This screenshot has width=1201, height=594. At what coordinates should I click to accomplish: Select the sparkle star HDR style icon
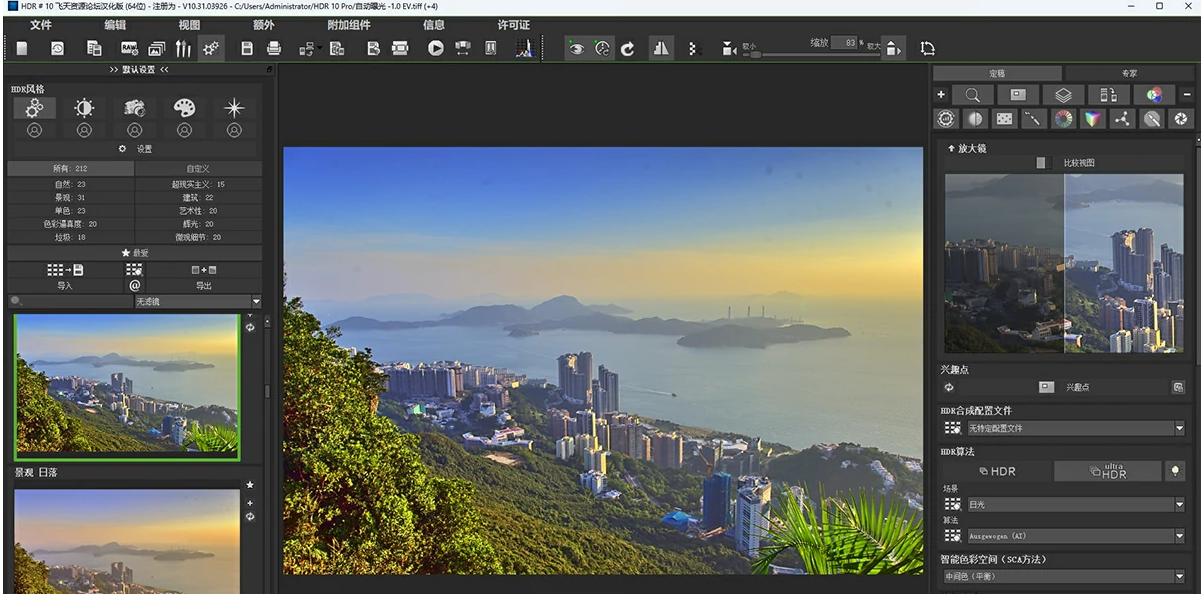234,108
